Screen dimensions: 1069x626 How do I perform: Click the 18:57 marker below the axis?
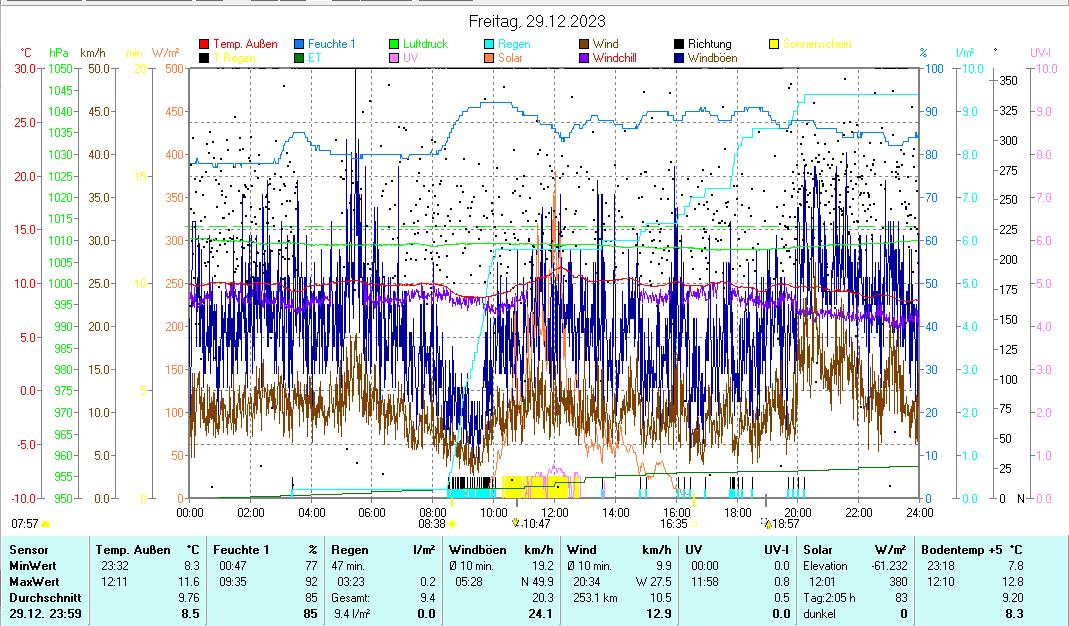pyautogui.click(x=767, y=523)
